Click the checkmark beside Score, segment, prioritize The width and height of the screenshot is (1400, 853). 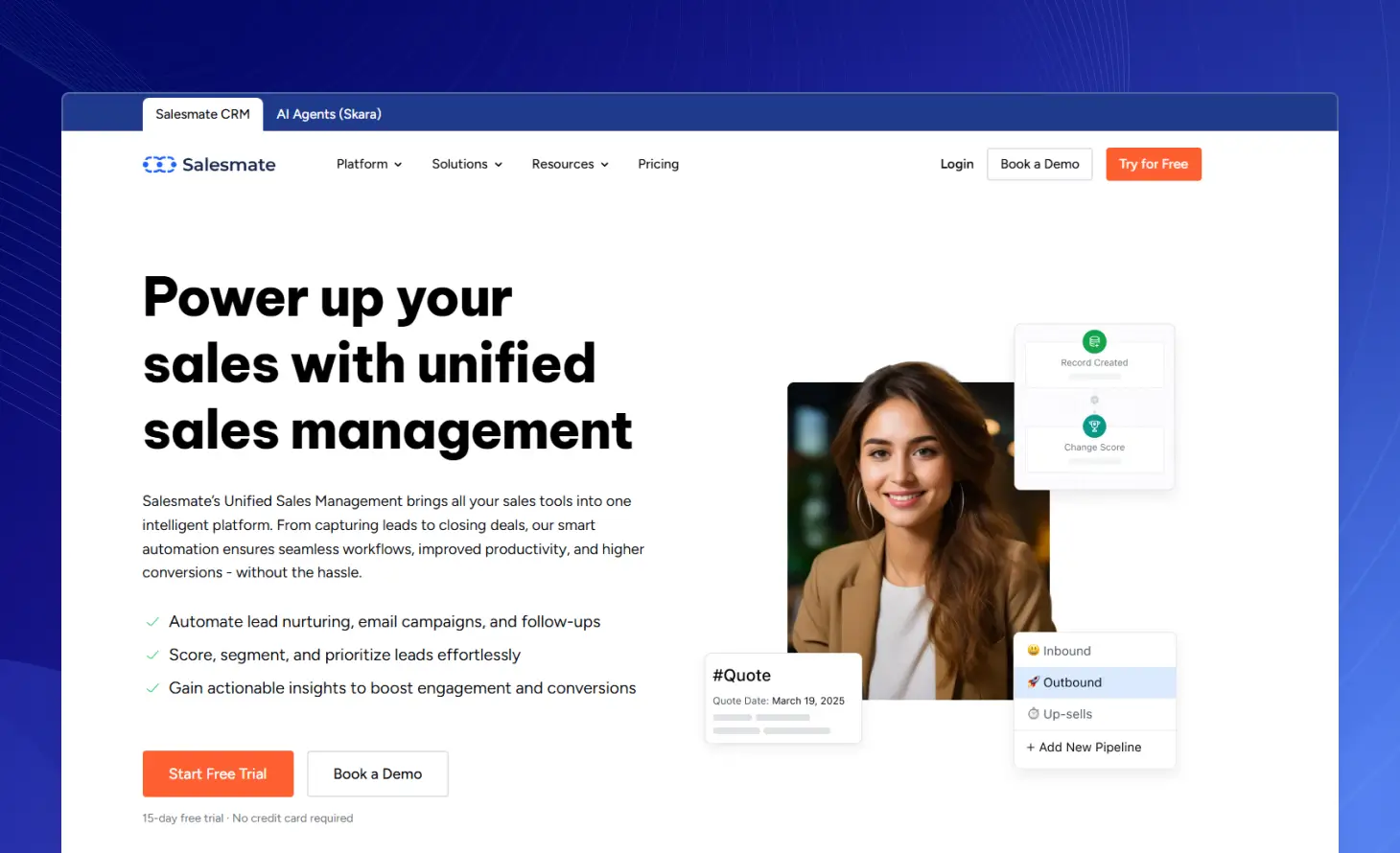coord(152,656)
